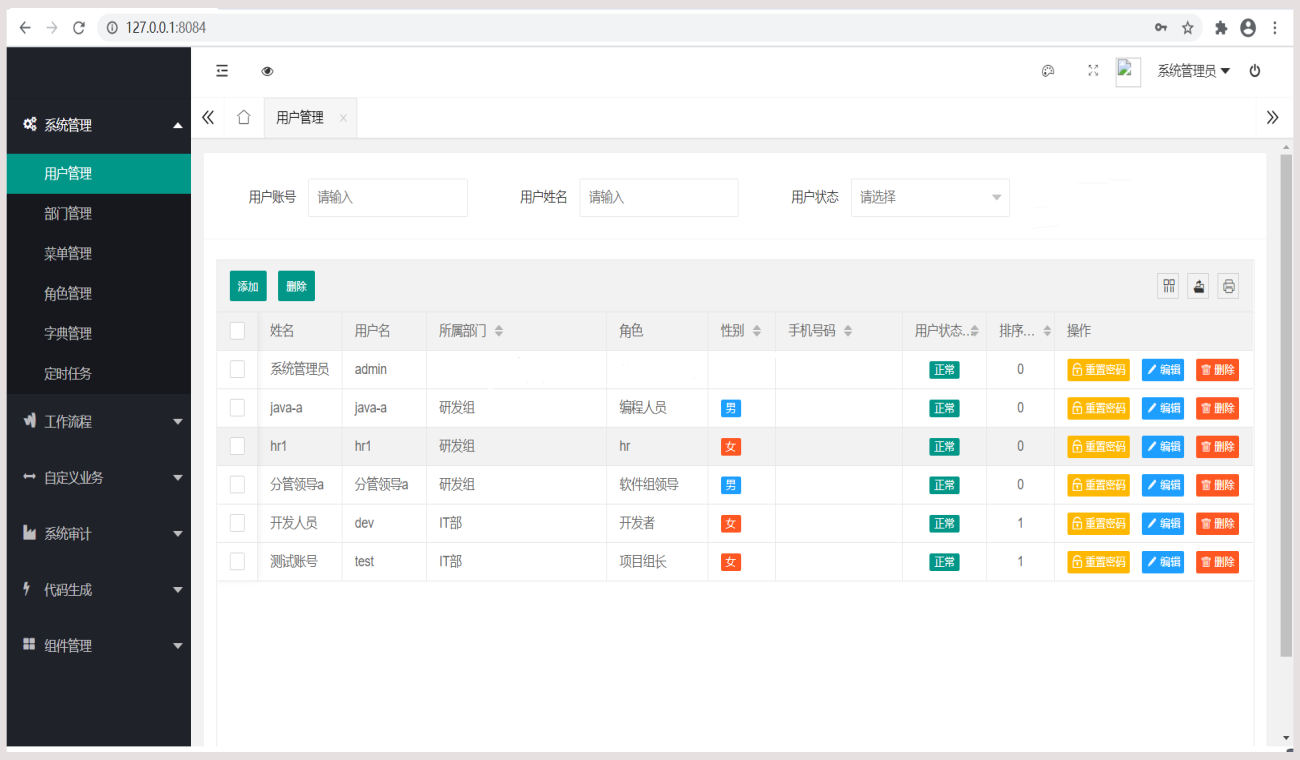Click Chrome extensions puzzle icon
The image size is (1300, 760).
pyautogui.click(x=1221, y=28)
